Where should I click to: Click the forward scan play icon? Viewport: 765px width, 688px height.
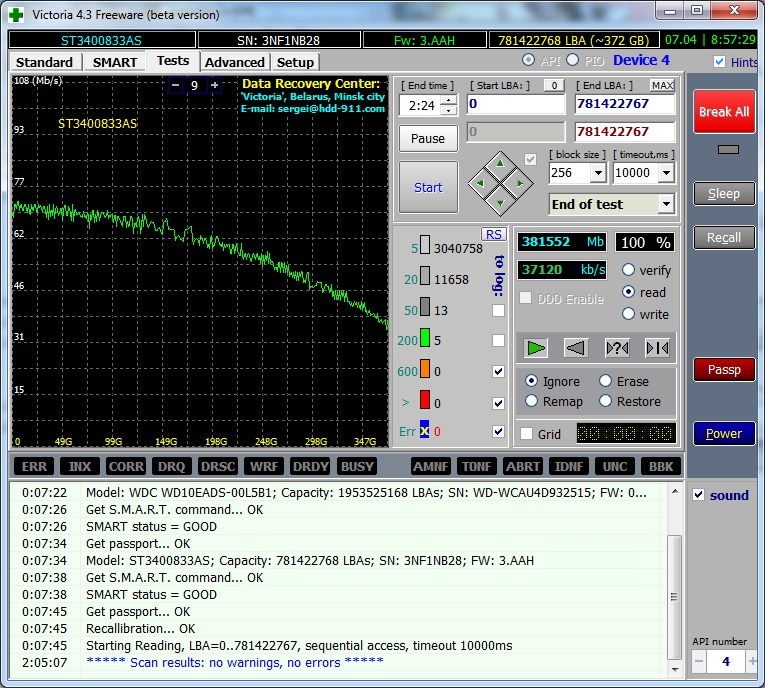(537, 348)
